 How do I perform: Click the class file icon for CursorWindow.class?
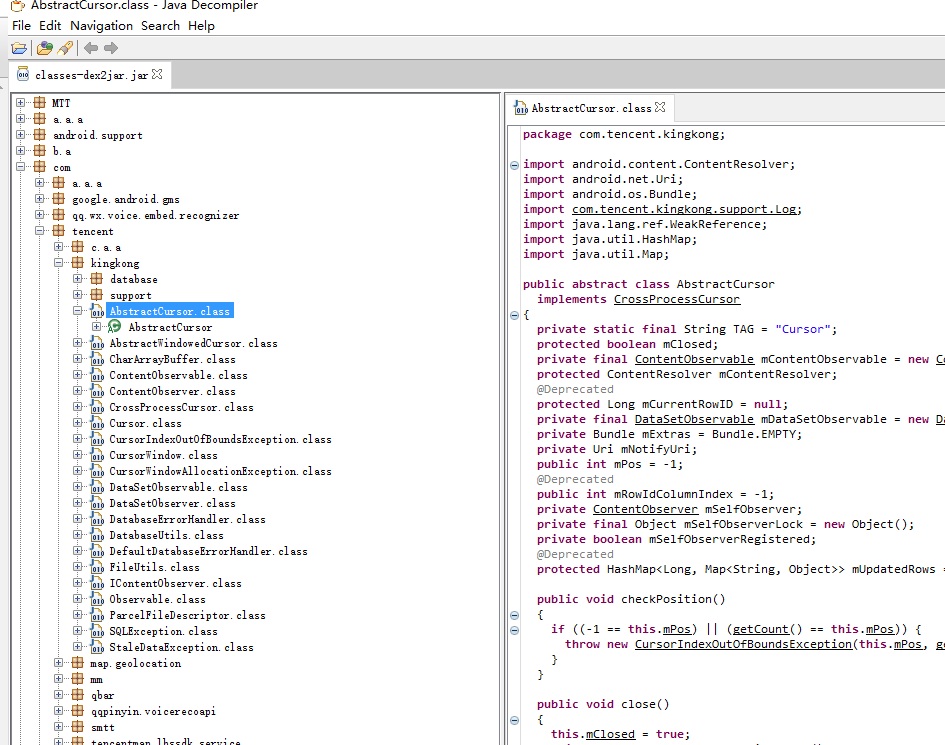point(96,455)
